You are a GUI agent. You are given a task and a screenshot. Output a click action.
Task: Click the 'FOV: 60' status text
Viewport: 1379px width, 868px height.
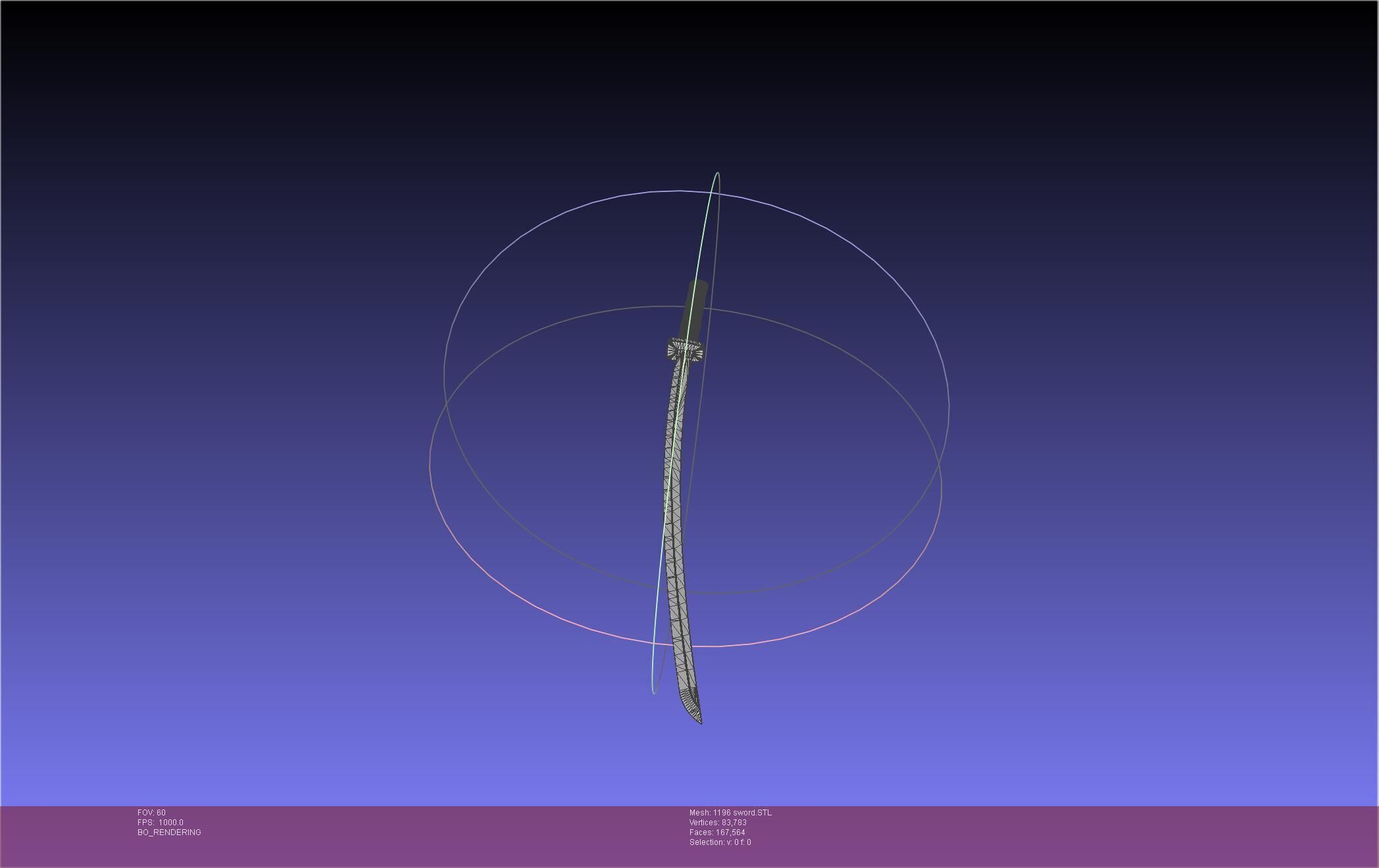pyautogui.click(x=151, y=813)
